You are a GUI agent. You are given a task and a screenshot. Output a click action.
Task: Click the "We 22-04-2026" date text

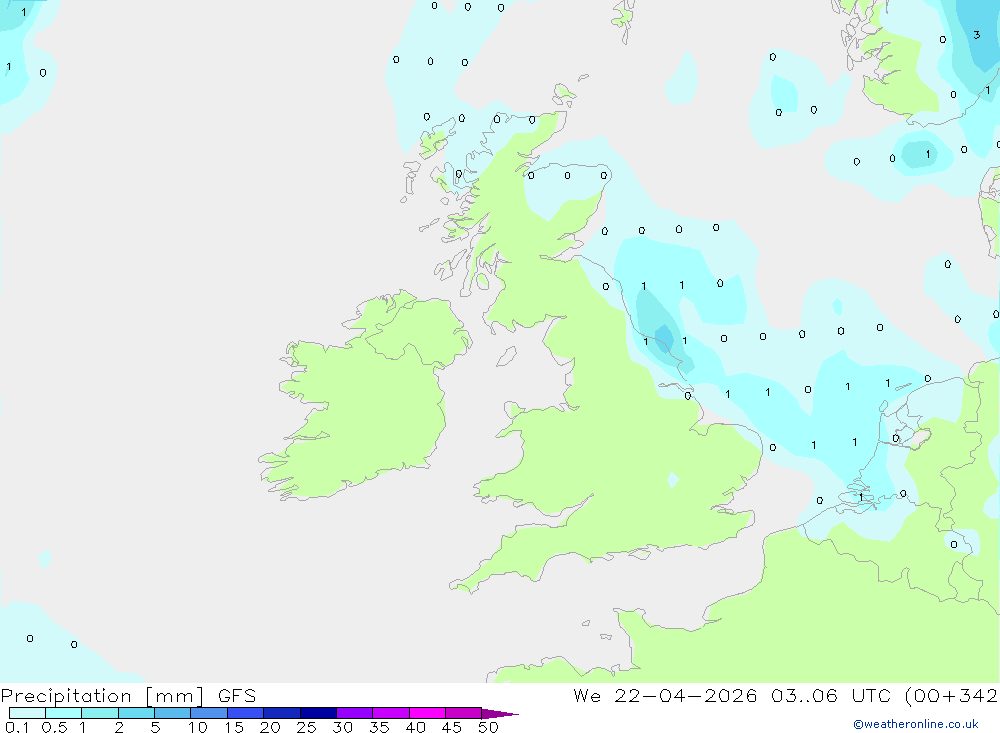[x=665, y=696]
